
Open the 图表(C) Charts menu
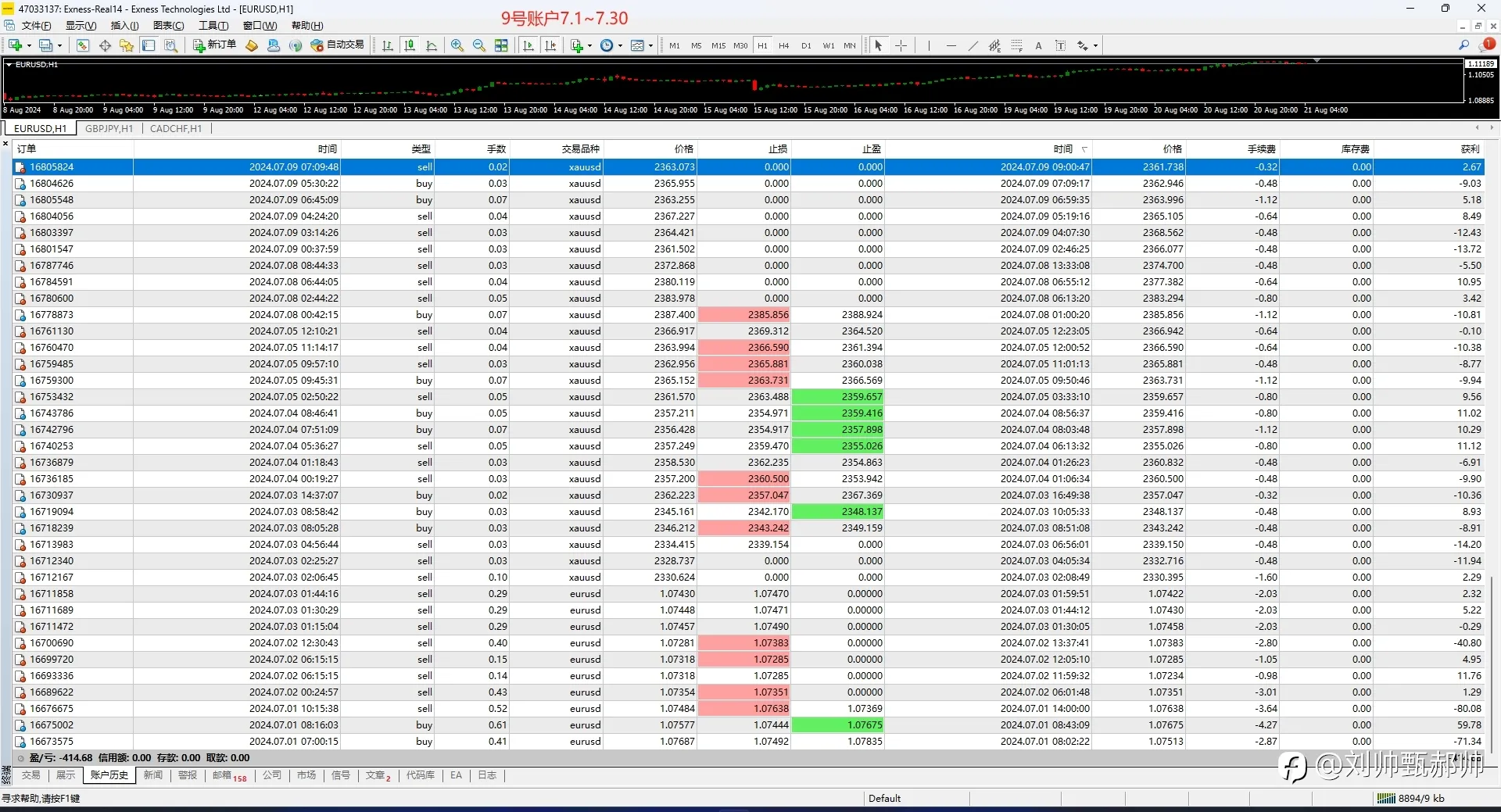pos(168,26)
